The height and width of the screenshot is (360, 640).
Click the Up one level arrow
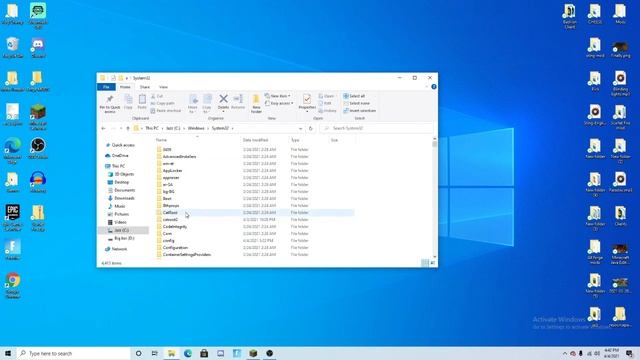[x=128, y=128]
